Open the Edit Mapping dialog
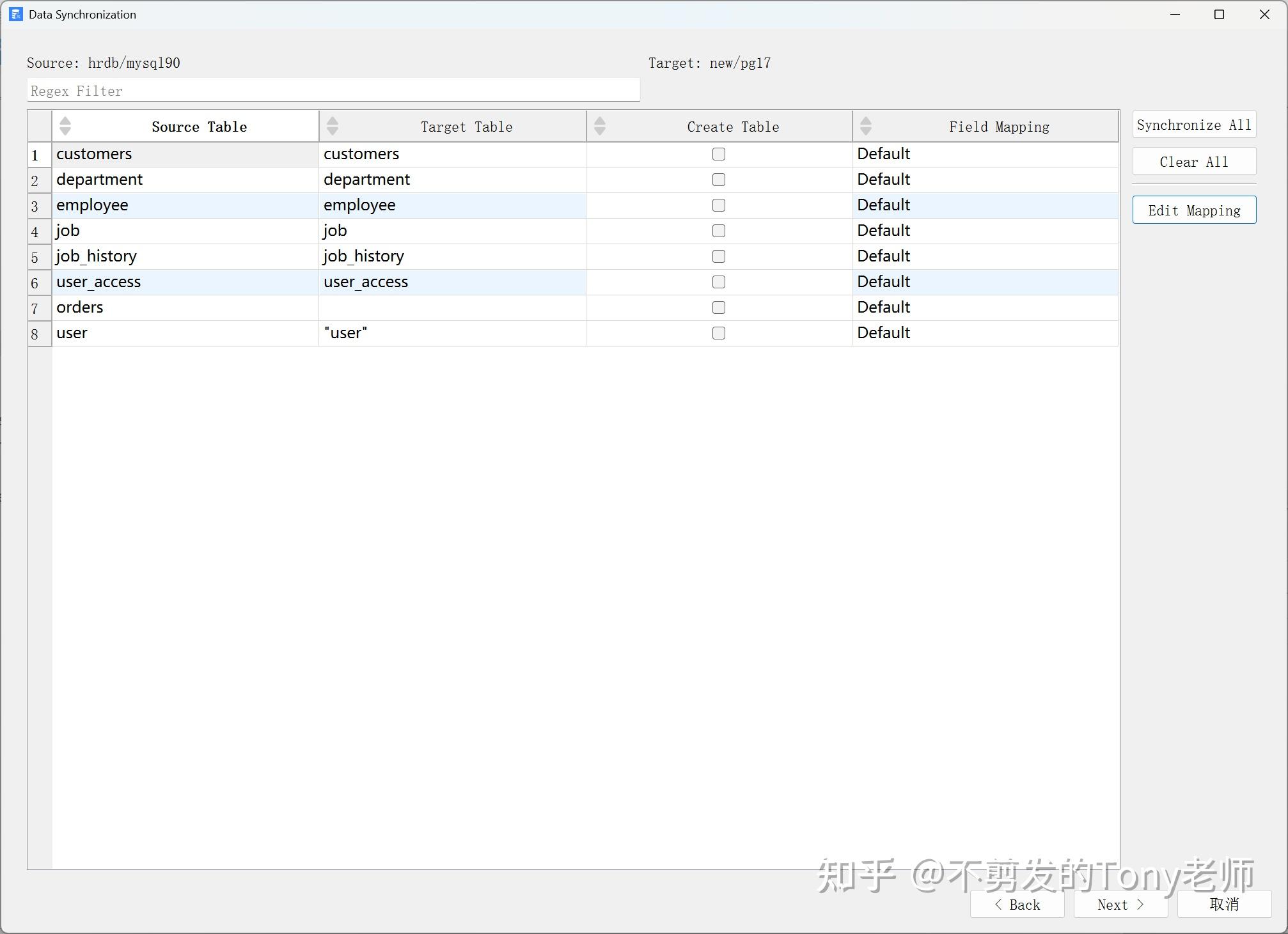 [1193, 210]
